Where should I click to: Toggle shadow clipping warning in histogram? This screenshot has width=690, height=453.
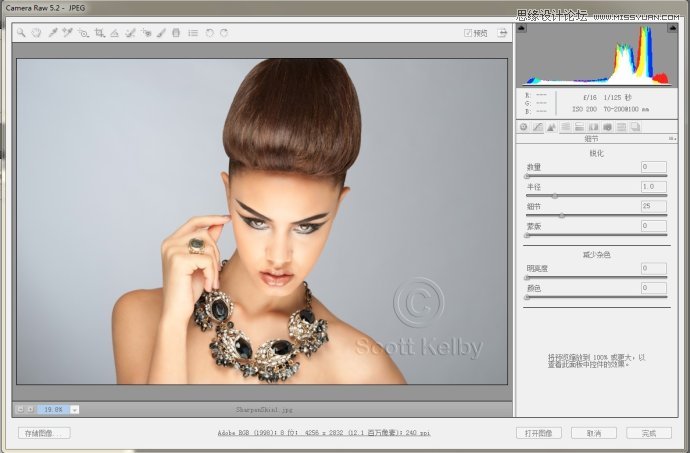tap(523, 30)
